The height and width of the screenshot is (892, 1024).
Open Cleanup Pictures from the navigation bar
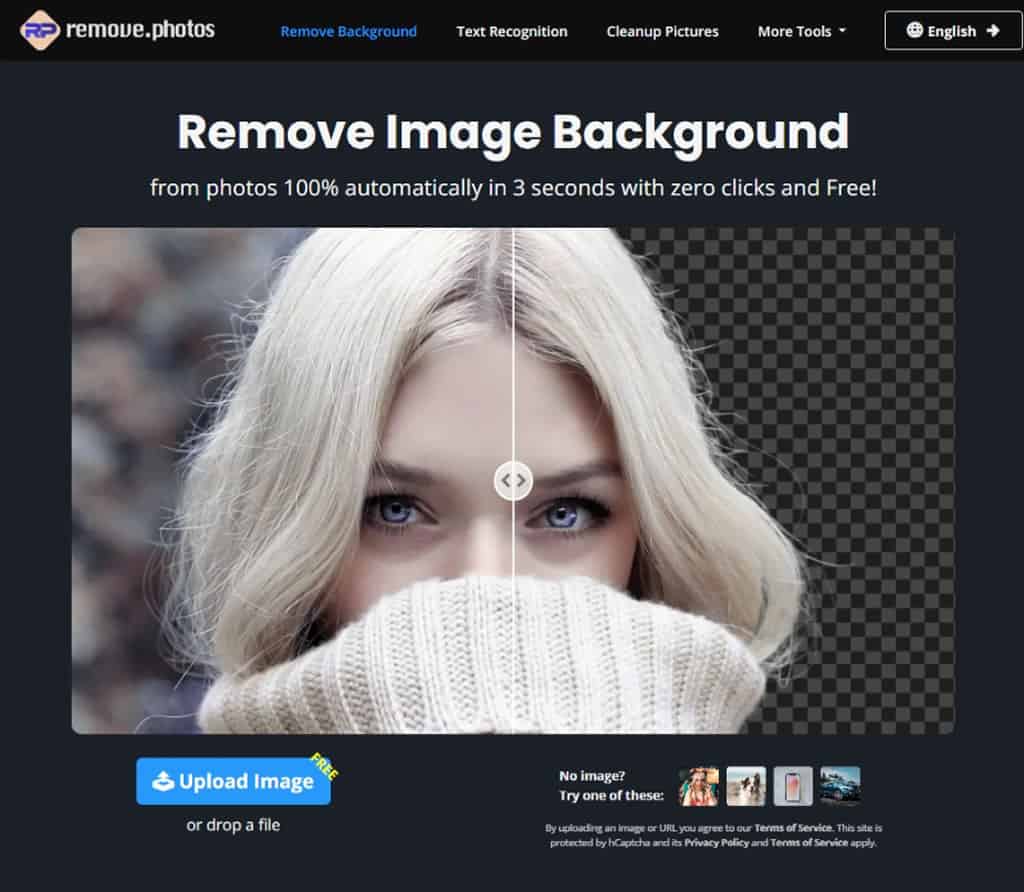pyautogui.click(x=662, y=31)
